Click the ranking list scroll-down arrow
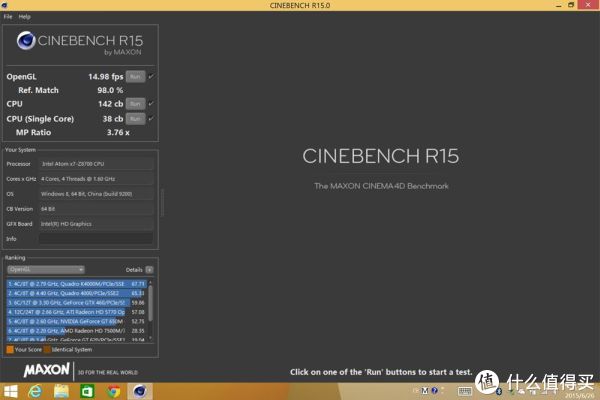This screenshot has height=400, width=600. pos(150,338)
